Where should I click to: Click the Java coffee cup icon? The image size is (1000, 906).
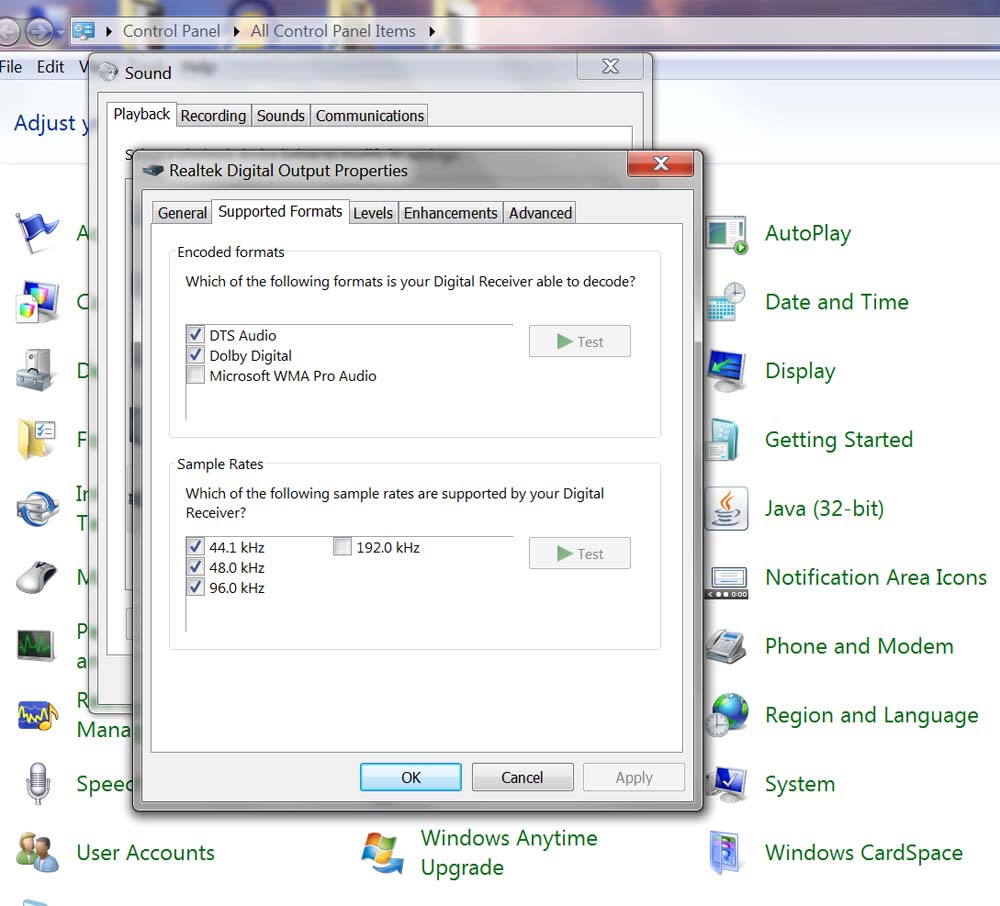pos(726,508)
